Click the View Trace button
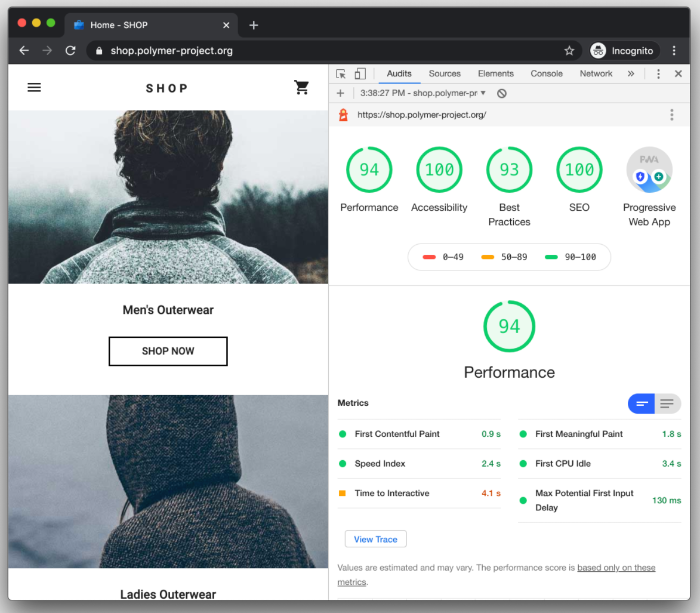The image size is (700, 613). pos(375,539)
